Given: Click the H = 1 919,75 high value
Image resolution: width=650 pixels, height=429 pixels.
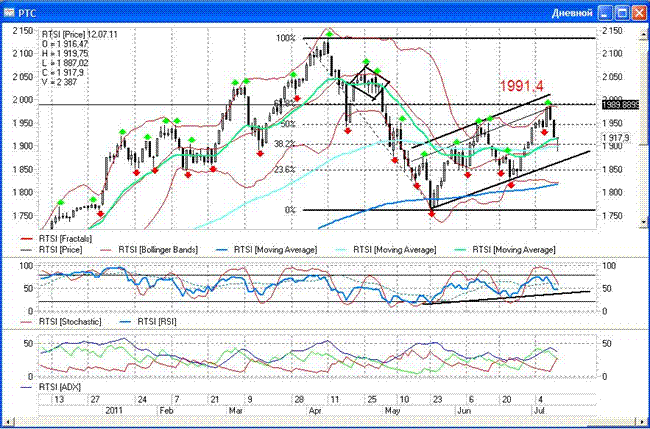Looking at the screenshot, I should (64, 53).
